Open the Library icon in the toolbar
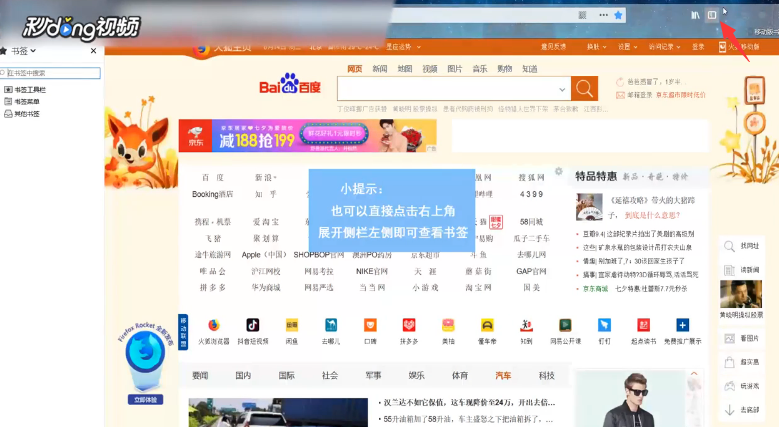This screenshot has width=779, height=427. click(695, 15)
